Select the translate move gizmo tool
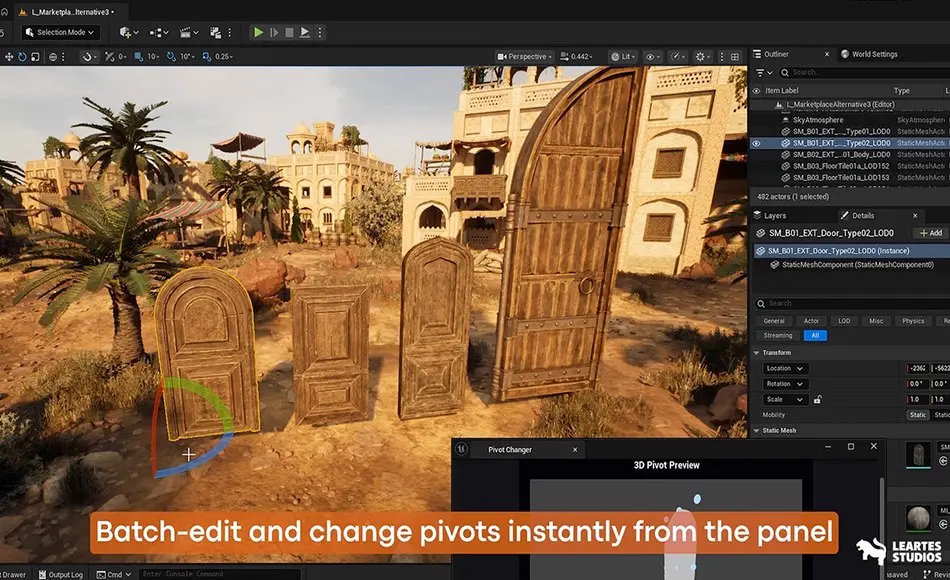950x580 pixels. click(9, 56)
